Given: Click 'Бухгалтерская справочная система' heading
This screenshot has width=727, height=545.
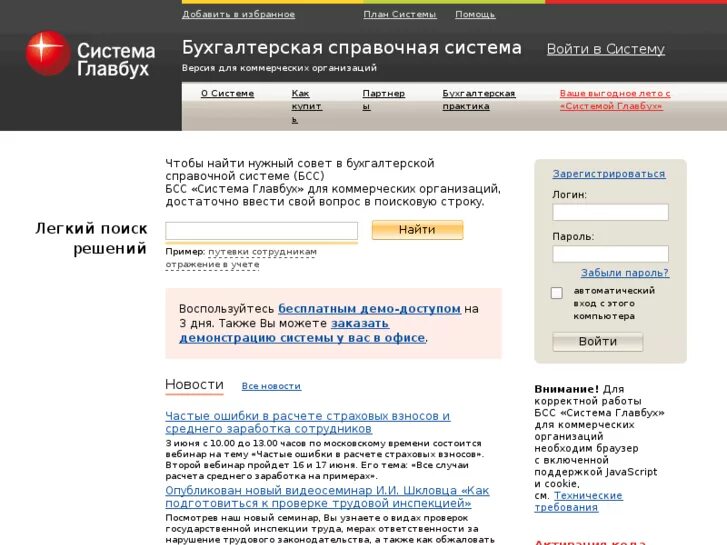Looking at the screenshot, I should [x=351, y=48].
